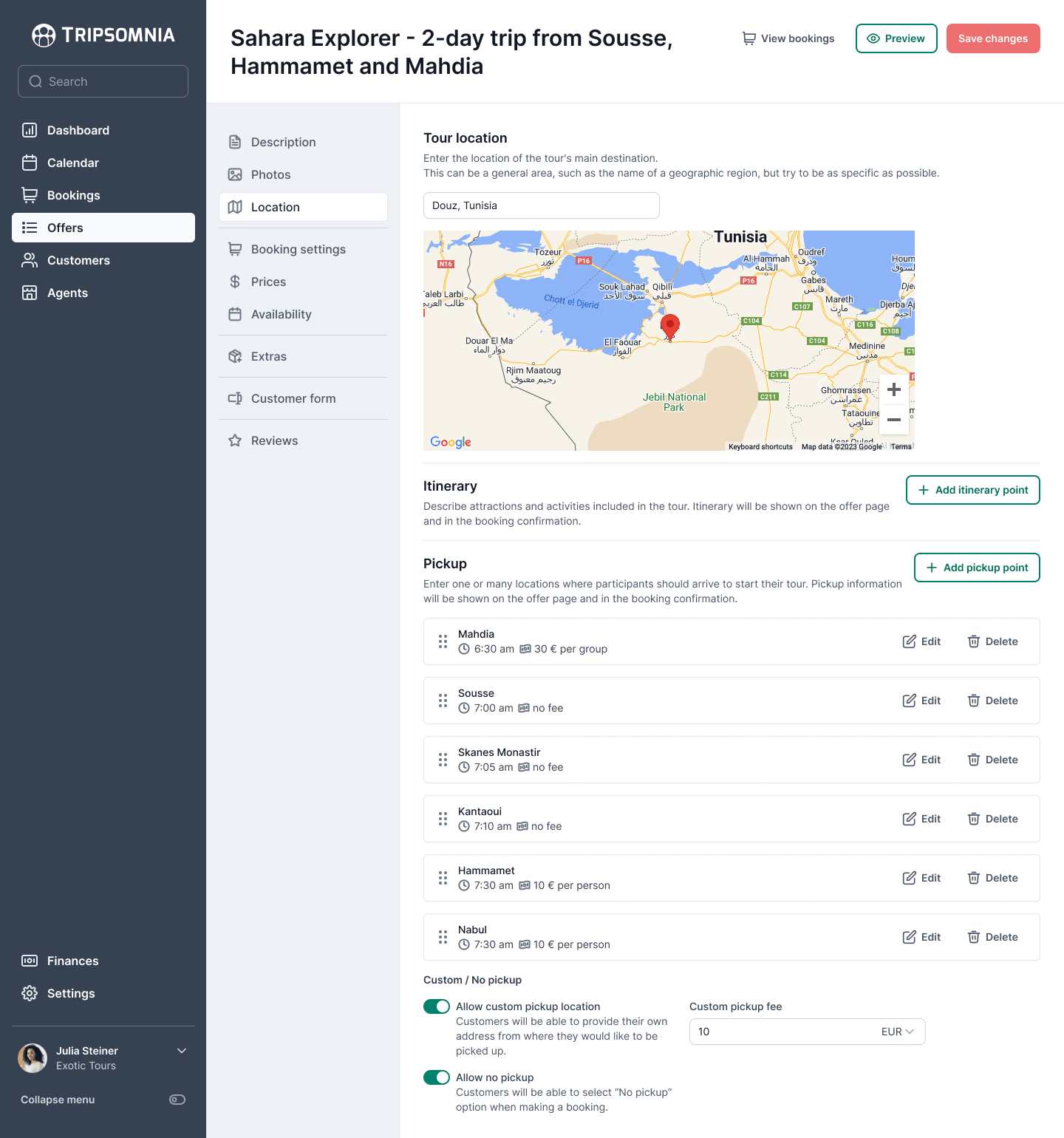Disable the Allow no pickup switch
1064x1138 pixels.
[x=437, y=1077]
